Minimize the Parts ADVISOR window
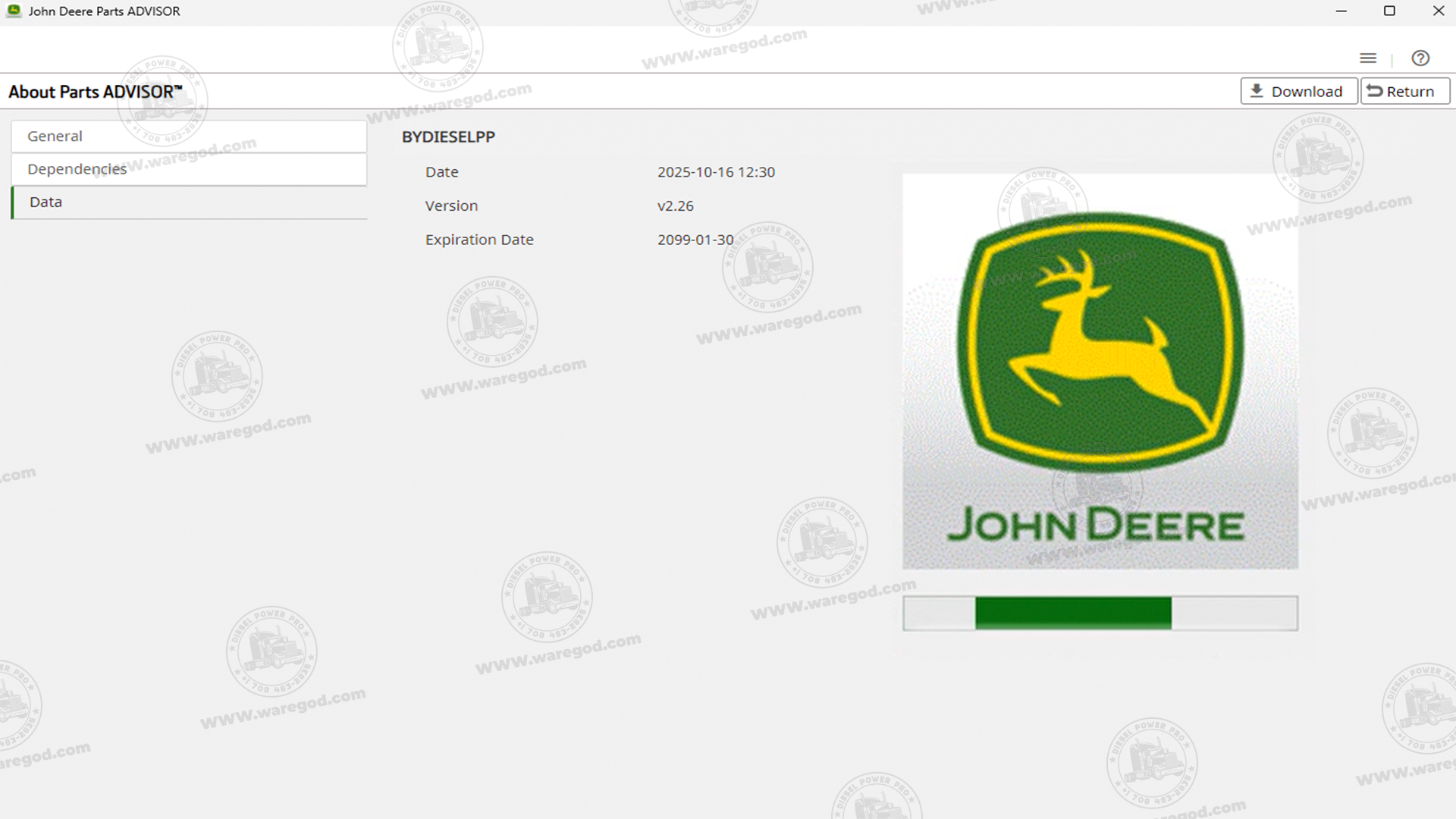Viewport: 1456px width, 819px height. (1341, 11)
